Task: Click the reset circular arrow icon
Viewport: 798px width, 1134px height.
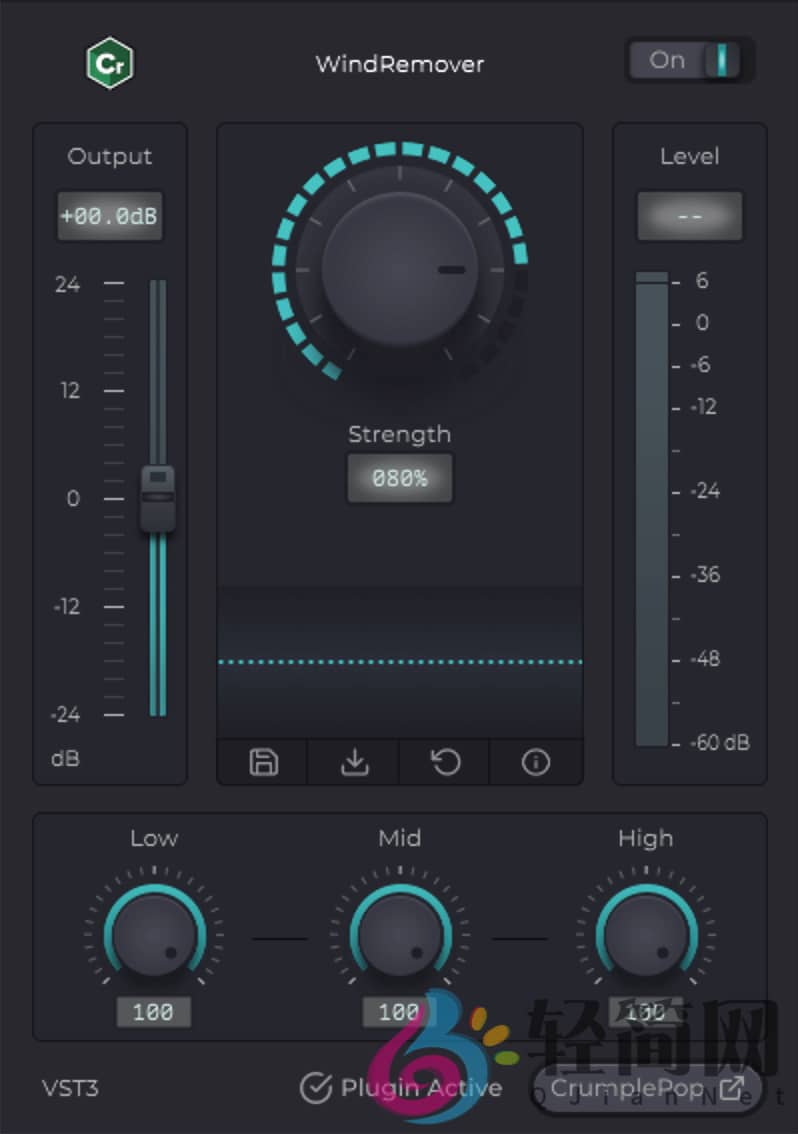Action: click(x=445, y=762)
